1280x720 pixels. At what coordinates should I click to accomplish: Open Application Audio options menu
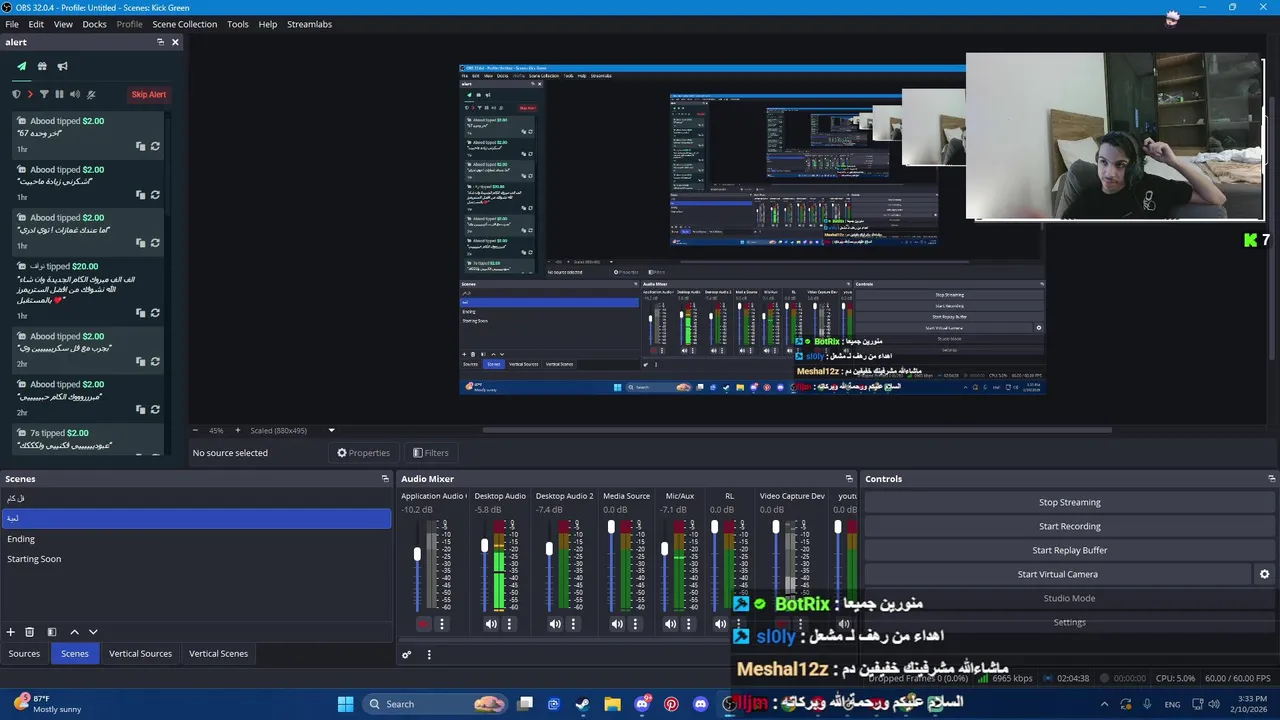441,624
